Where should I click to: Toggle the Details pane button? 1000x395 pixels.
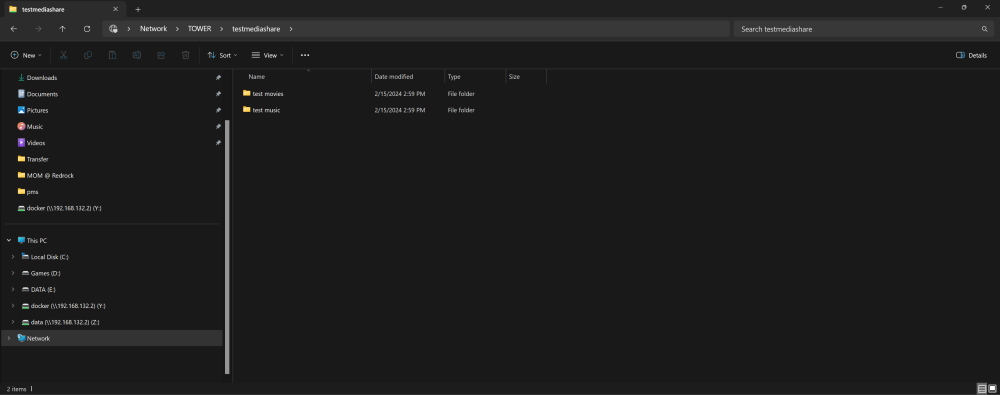[971, 56]
